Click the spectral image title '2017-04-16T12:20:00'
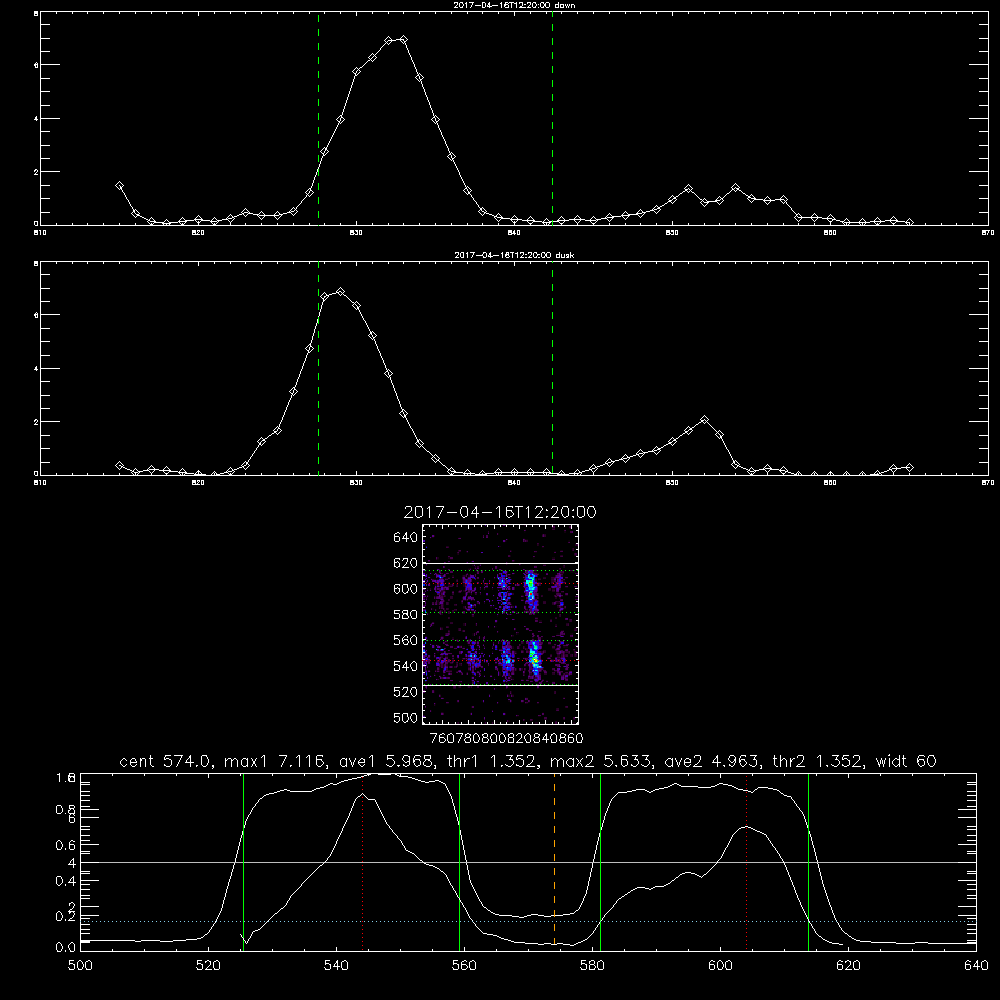Viewport: 1000px width, 1000px height. coord(500,512)
